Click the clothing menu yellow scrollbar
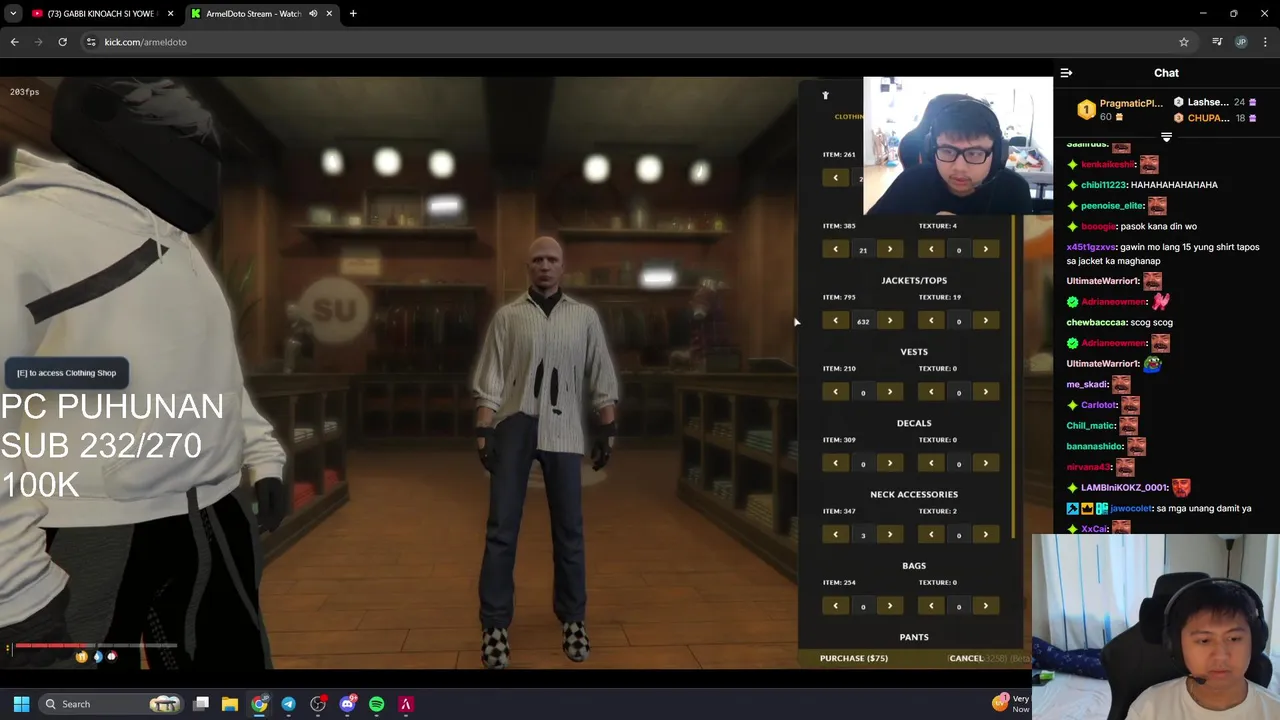 (1013, 375)
